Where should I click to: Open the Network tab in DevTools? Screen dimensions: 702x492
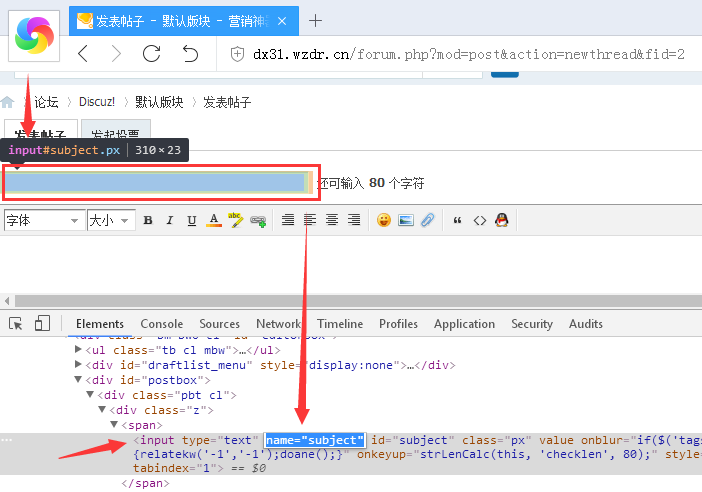click(x=277, y=324)
